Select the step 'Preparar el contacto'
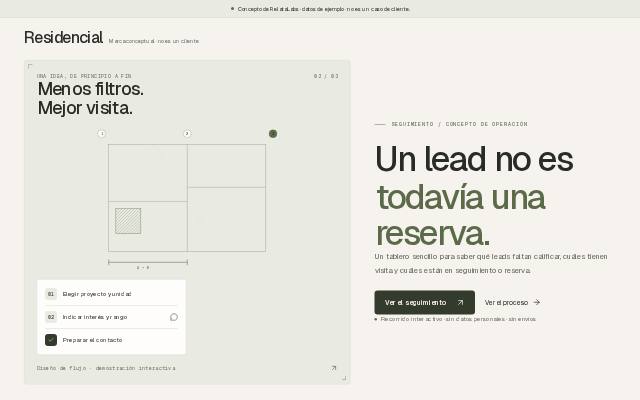This screenshot has width=640, height=400. (x=111, y=340)
